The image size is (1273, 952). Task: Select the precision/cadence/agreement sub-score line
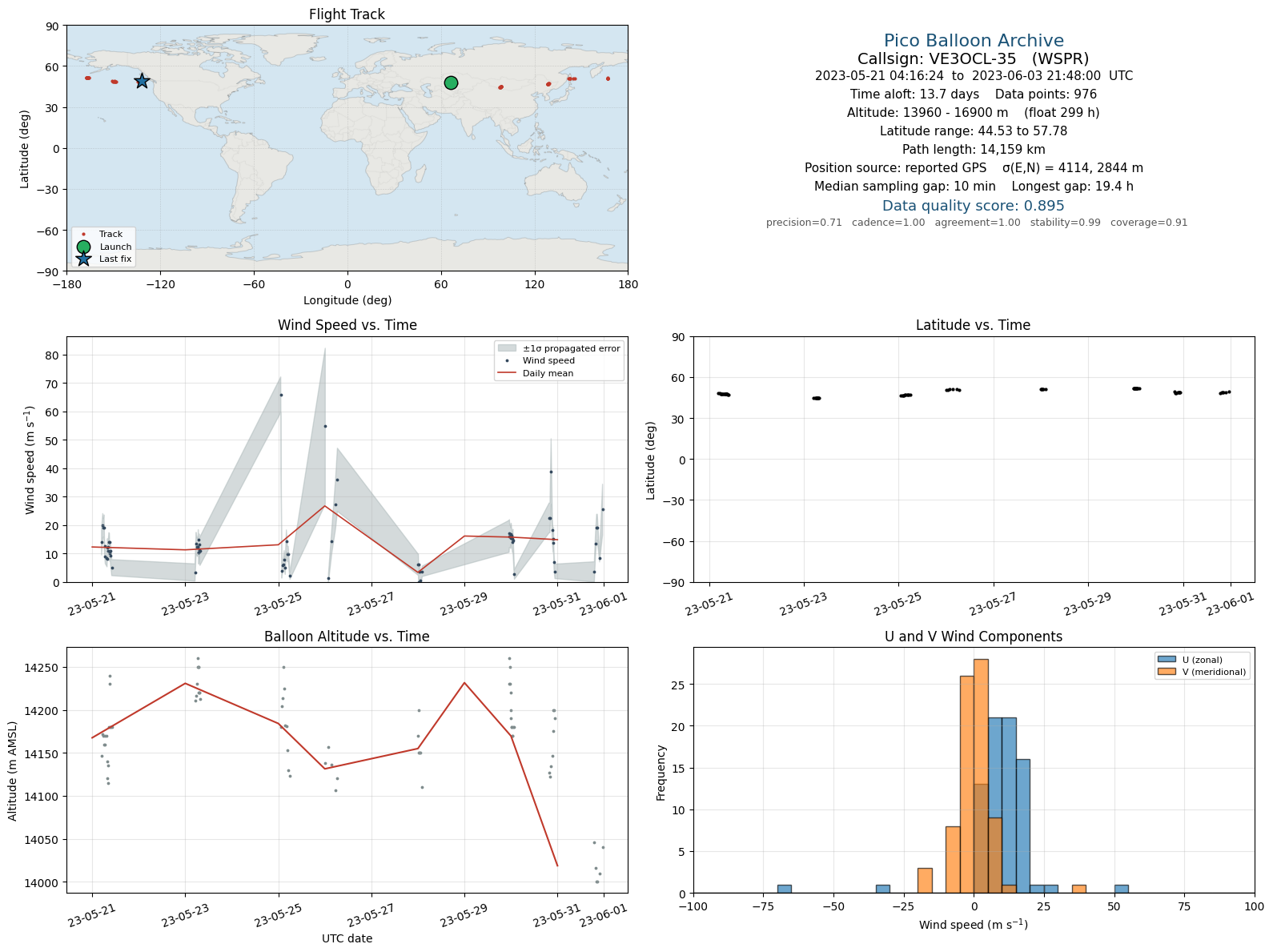977,223
